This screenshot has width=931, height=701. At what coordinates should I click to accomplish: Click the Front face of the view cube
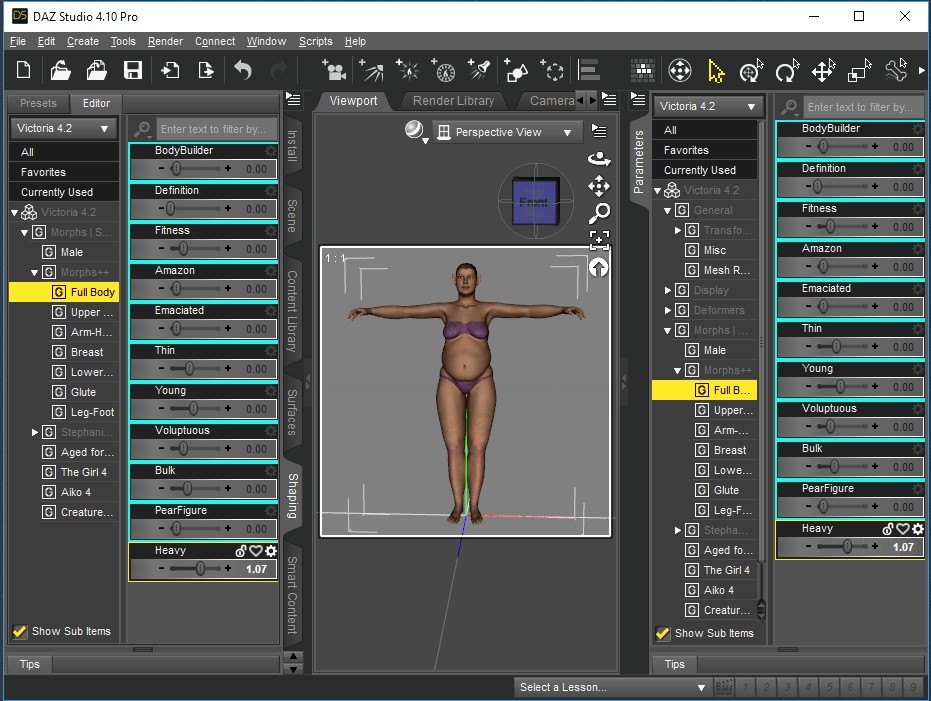click(x=535, y=202)
